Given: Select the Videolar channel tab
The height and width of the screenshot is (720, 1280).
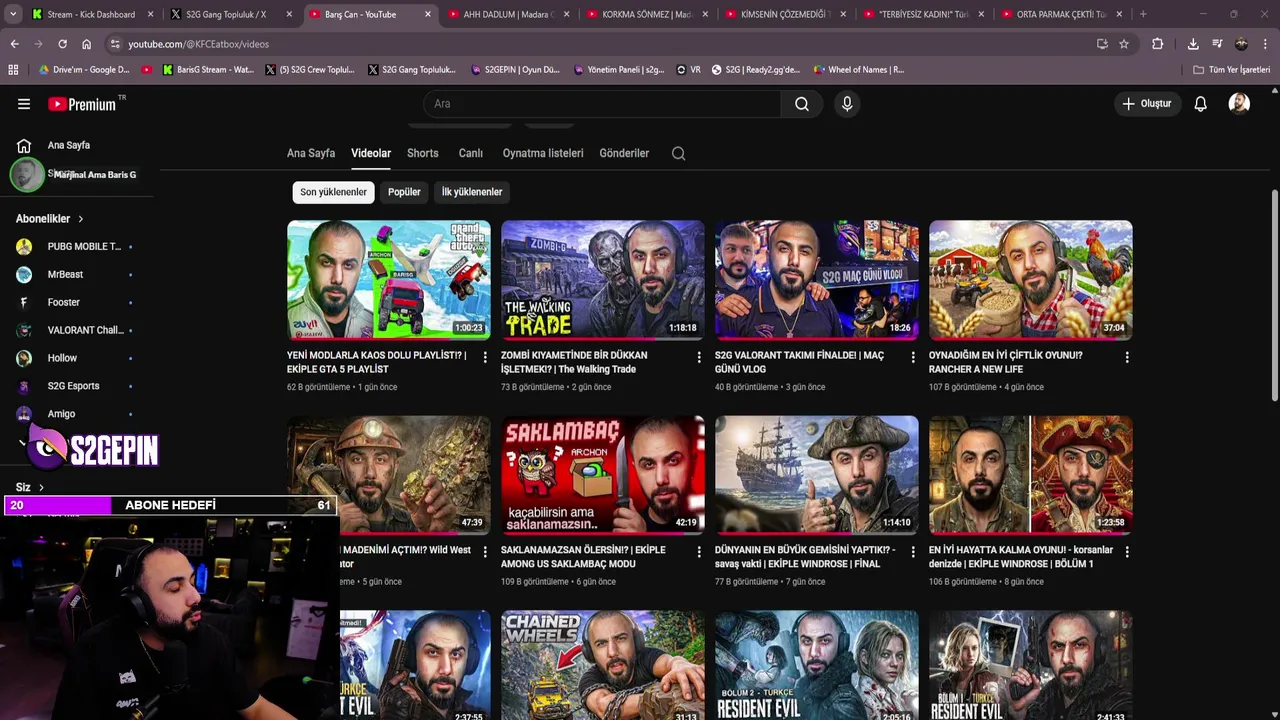Looking at the screenshot, I should click(371, 153).
